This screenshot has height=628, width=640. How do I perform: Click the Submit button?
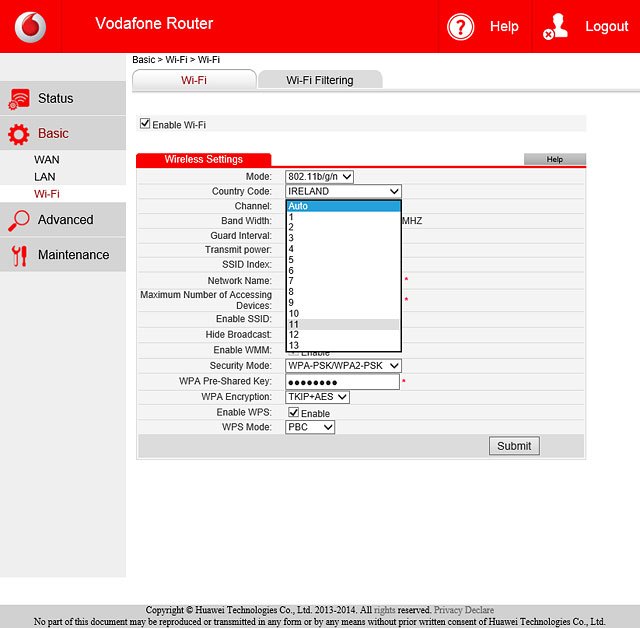pos(514,446)
